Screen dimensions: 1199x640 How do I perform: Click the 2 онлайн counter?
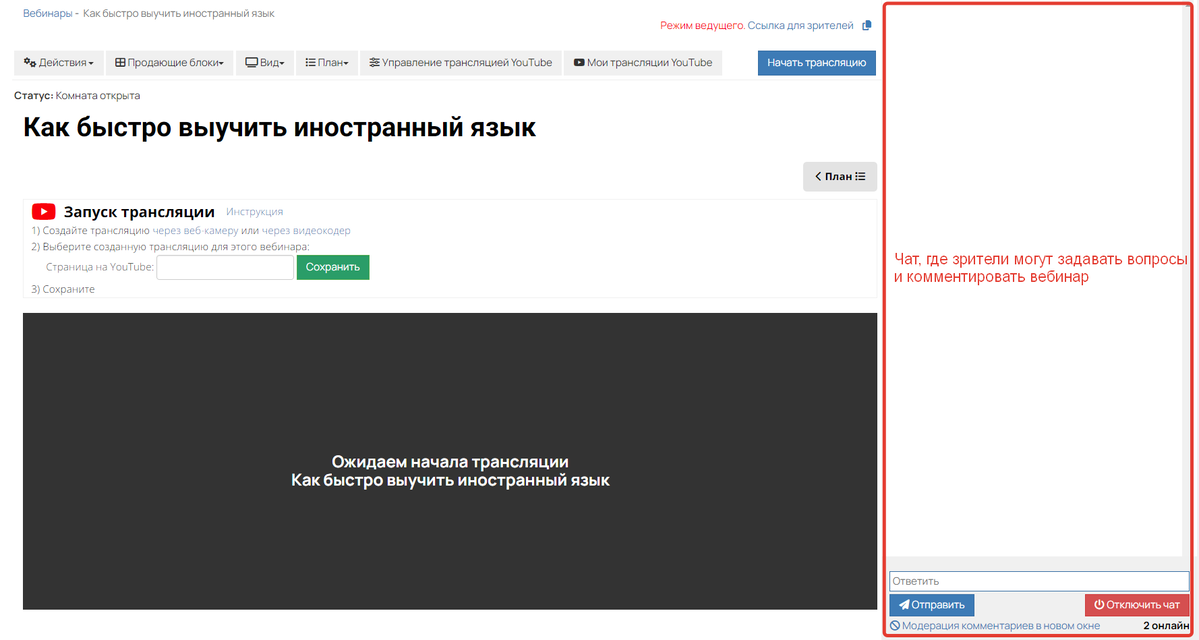point(1166,625)
